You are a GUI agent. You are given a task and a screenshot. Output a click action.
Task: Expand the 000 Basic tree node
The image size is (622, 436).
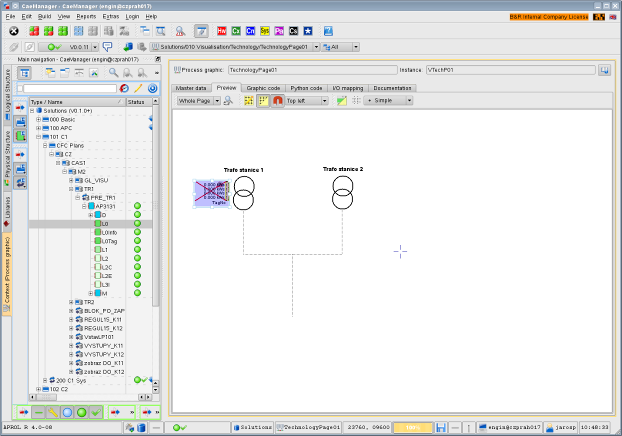pos(38,119)
